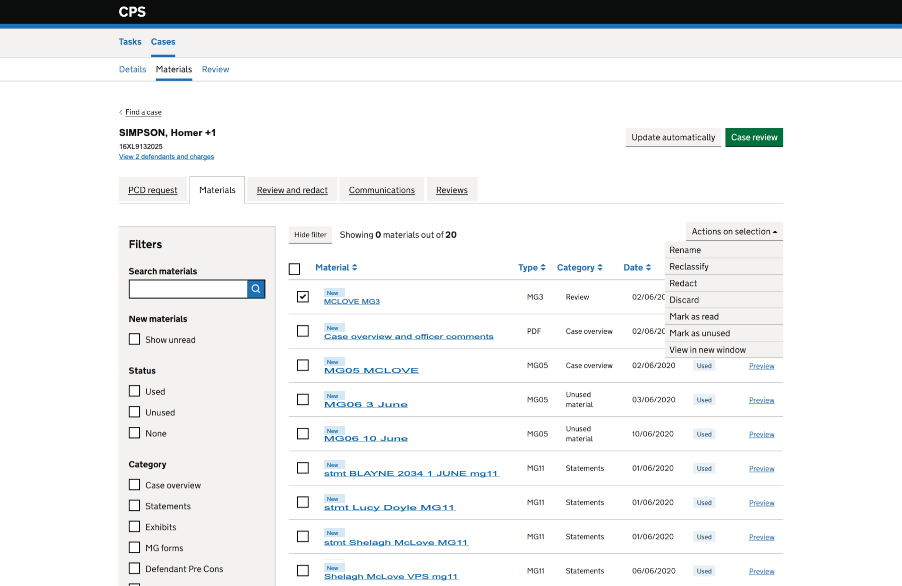Switch to Review sub-navigation tab
The height and width of the screenshot is (586, 902).
pyautogui.click(x=215, y=70)
